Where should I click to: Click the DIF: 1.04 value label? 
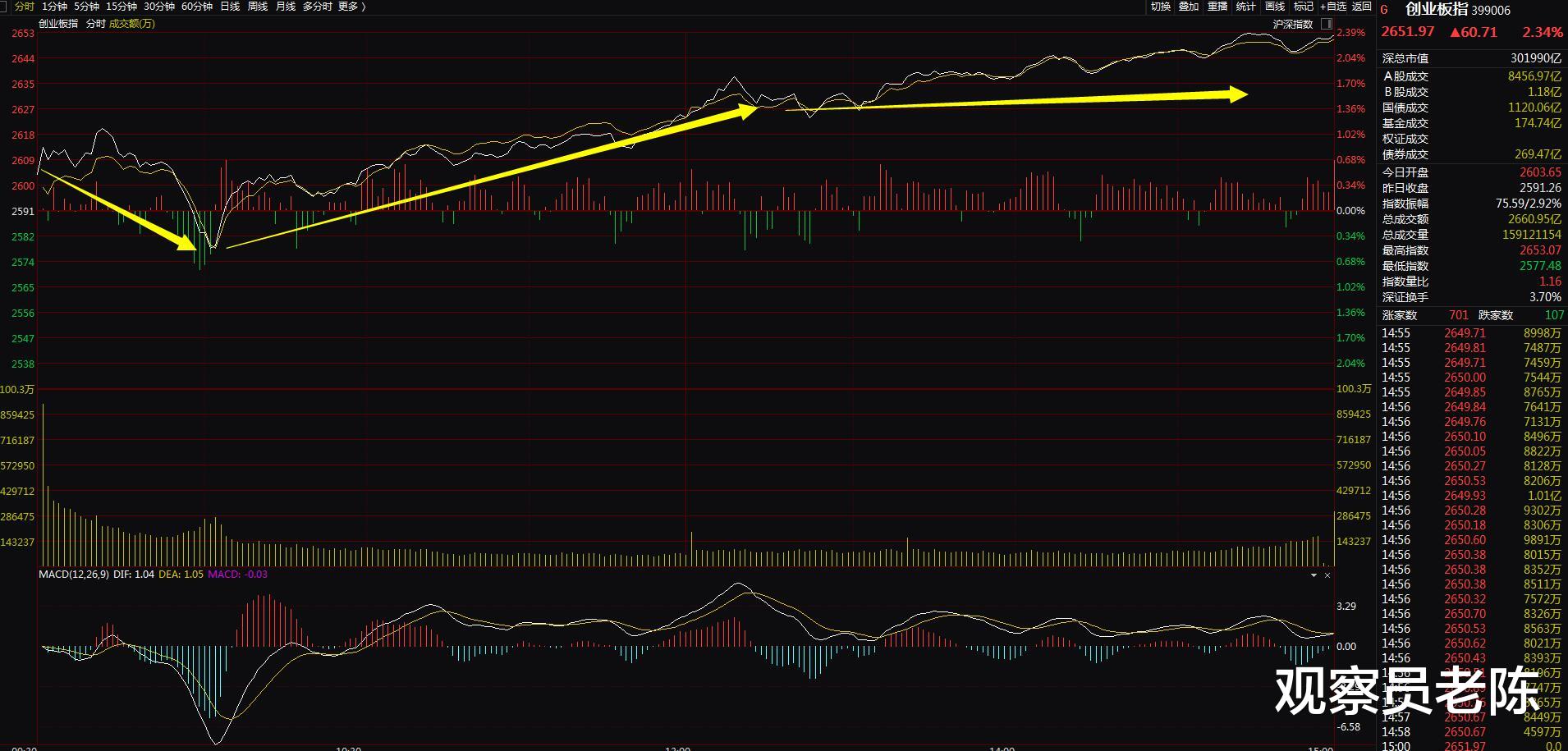pyautogui.click(x=134, y=575)
